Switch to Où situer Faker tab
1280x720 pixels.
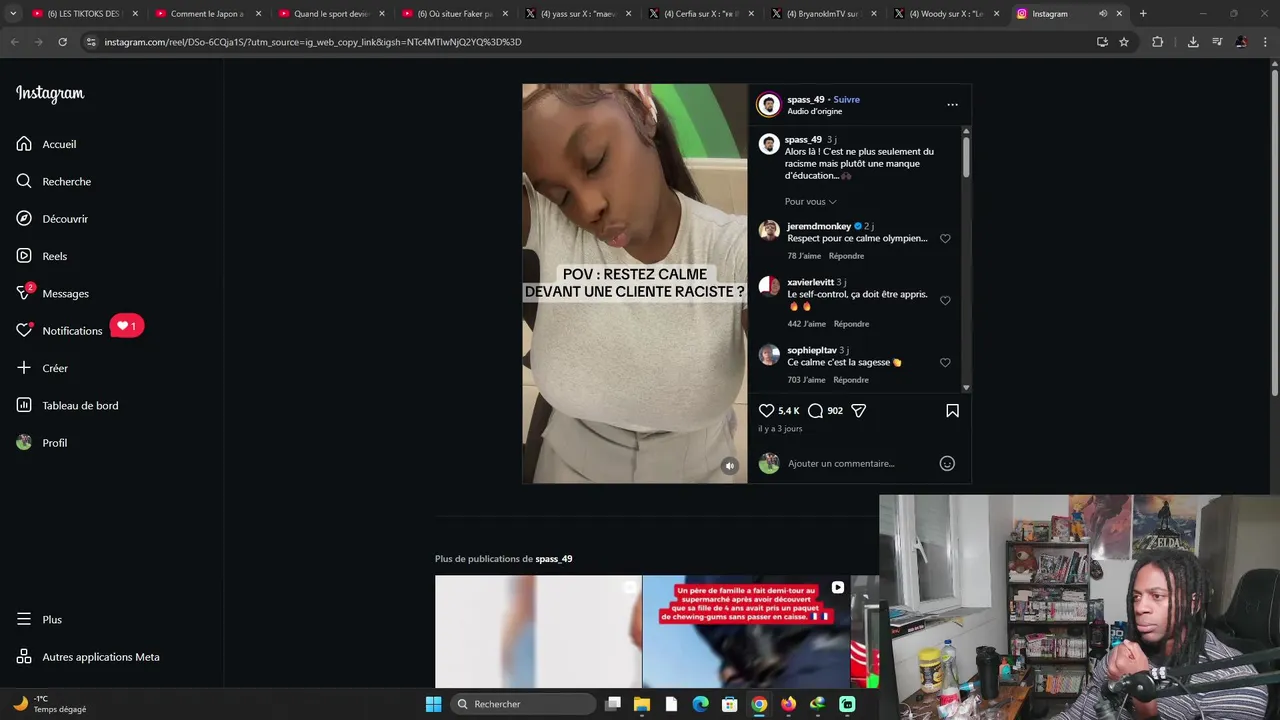(x=455, y=14)
